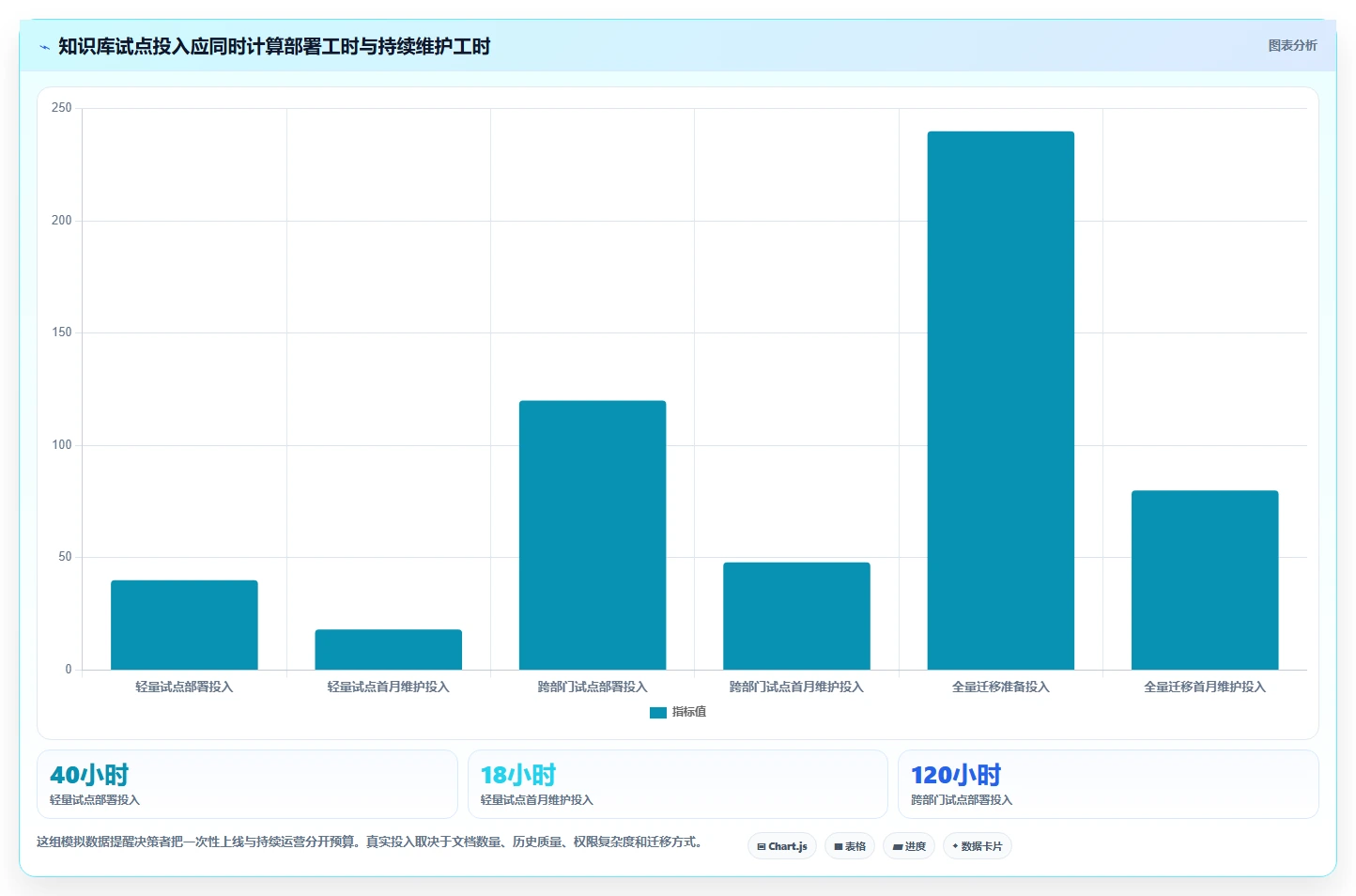
Task: Click the y-axis value 250
Action: pyautogui.click(x=62, y=108)
